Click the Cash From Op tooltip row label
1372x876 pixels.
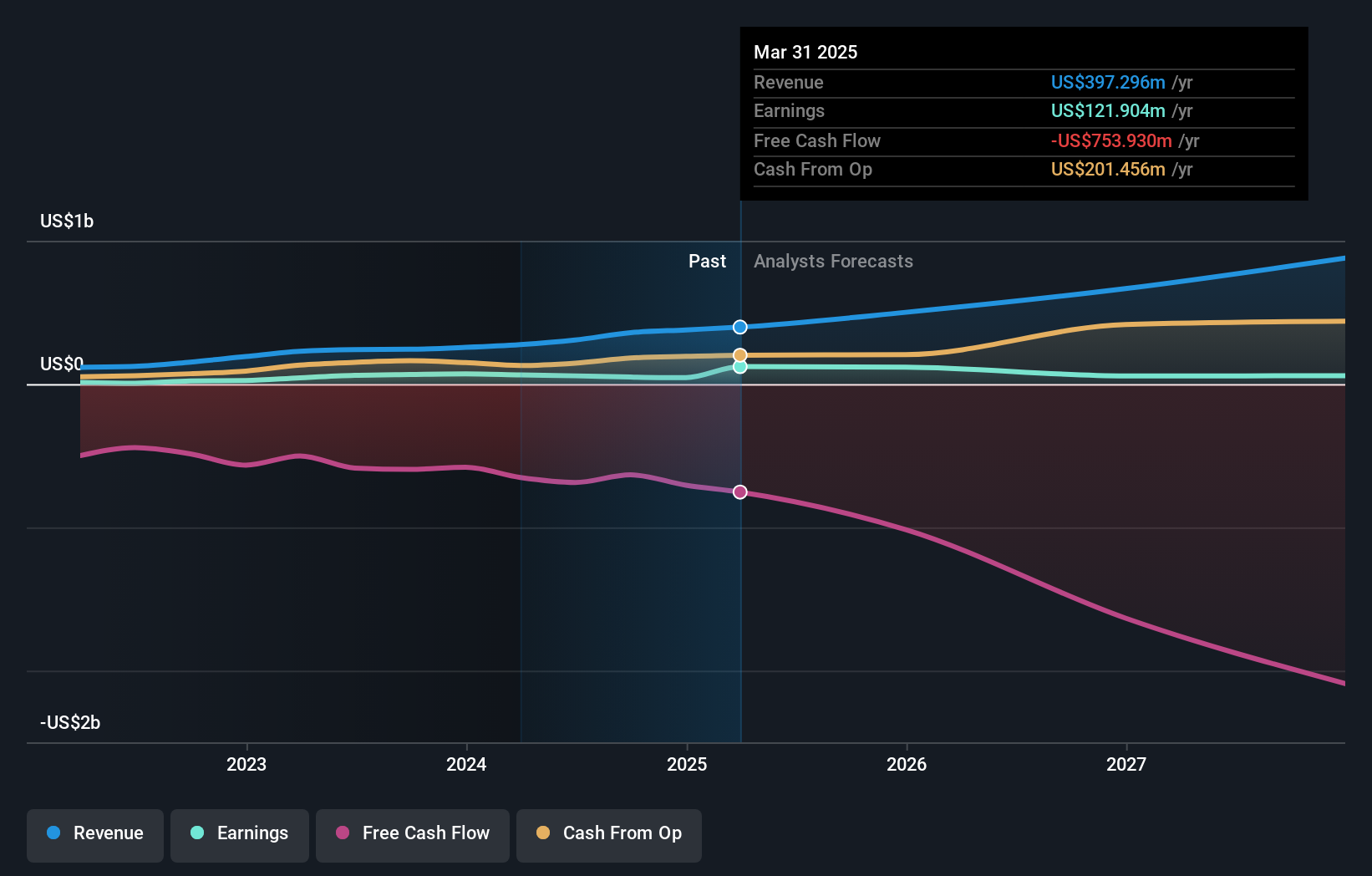(x=813, y=169)
